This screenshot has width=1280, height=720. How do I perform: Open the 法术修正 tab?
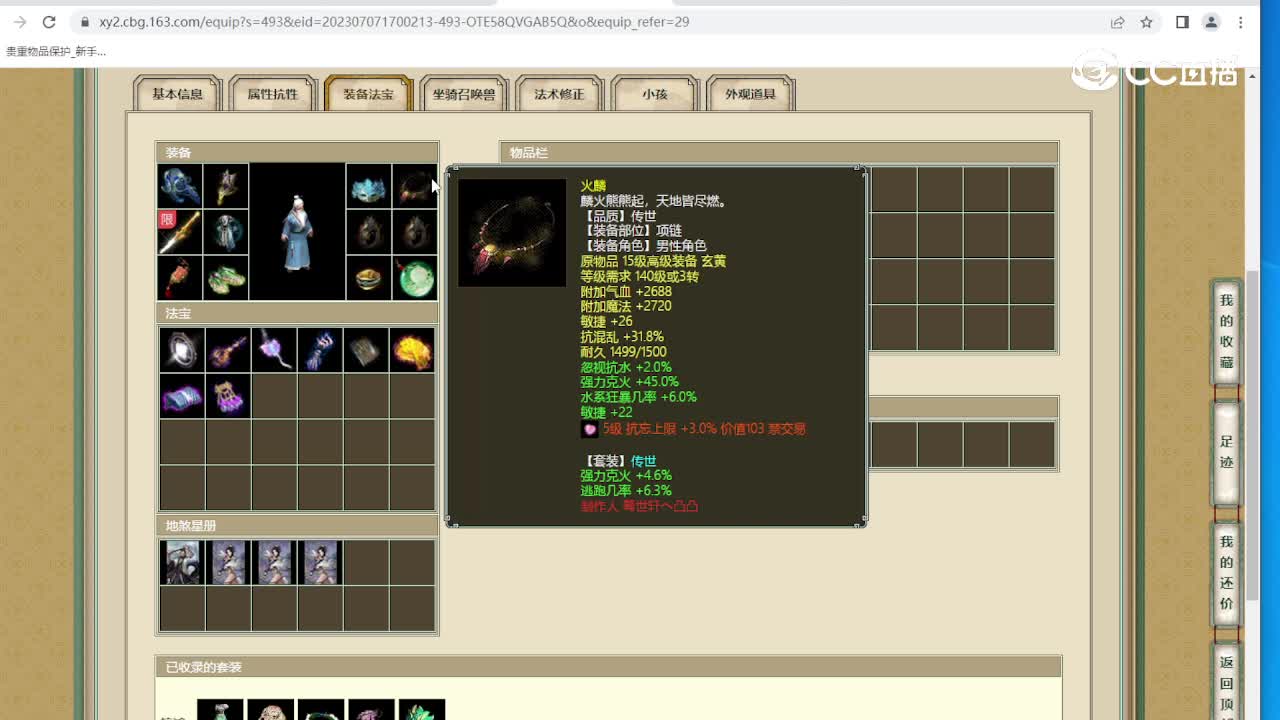pos(559,94)
